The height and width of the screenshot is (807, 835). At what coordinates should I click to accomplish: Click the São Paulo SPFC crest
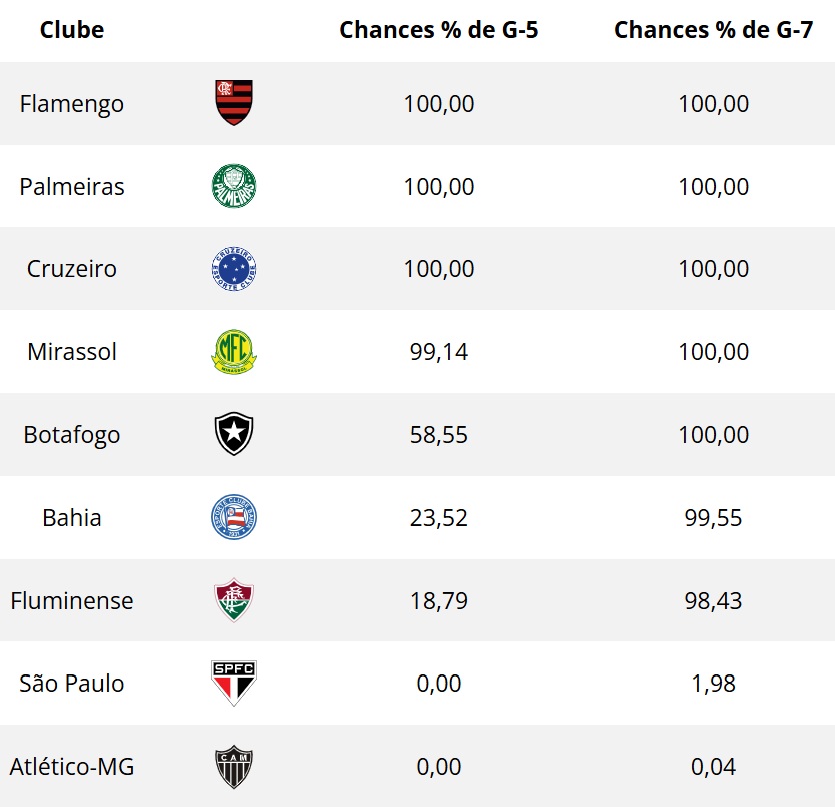point(234,684)
